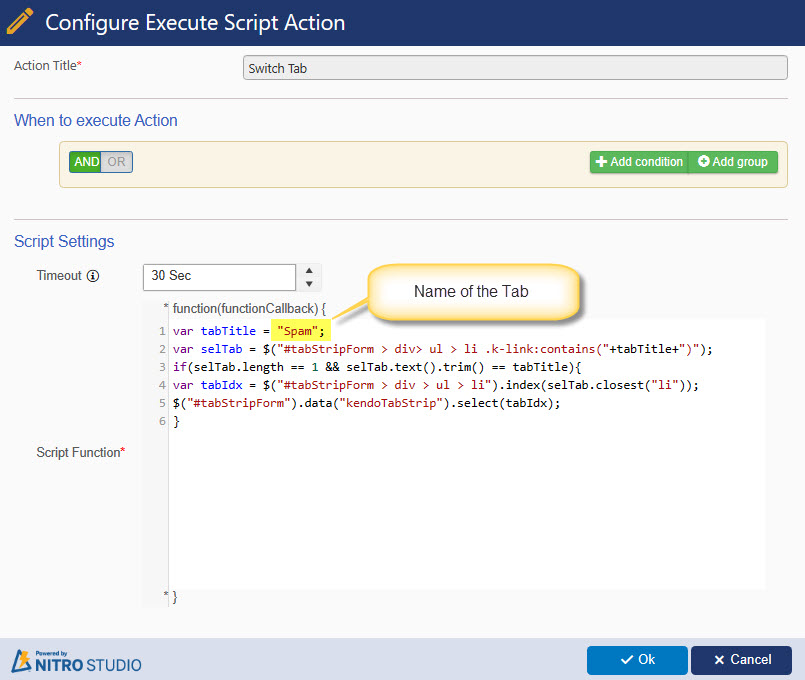Click the Add group button
Screen dimensions: 805x680
coord(733,161)
